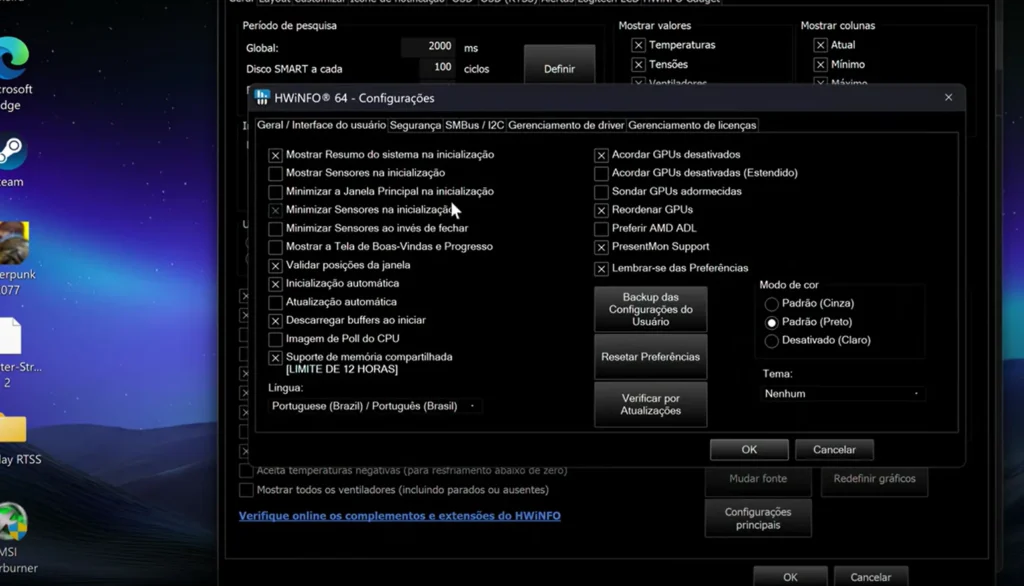Toggle Minimizar Sensores na inicialização checkbox
Screen dimensions: 1024x586
pyautogui.click(x=275, y=210)
